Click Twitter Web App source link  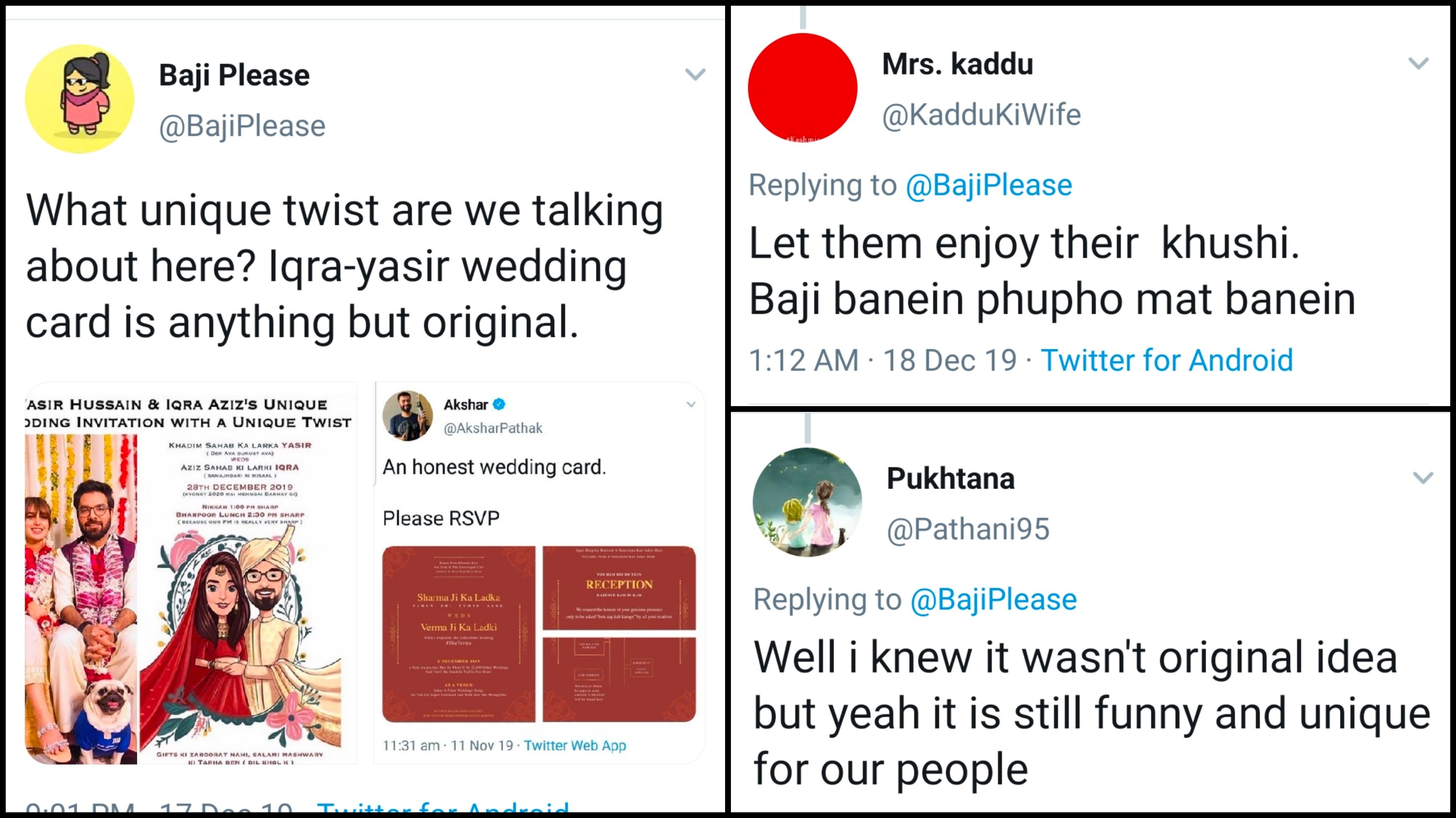pos(575,745)
